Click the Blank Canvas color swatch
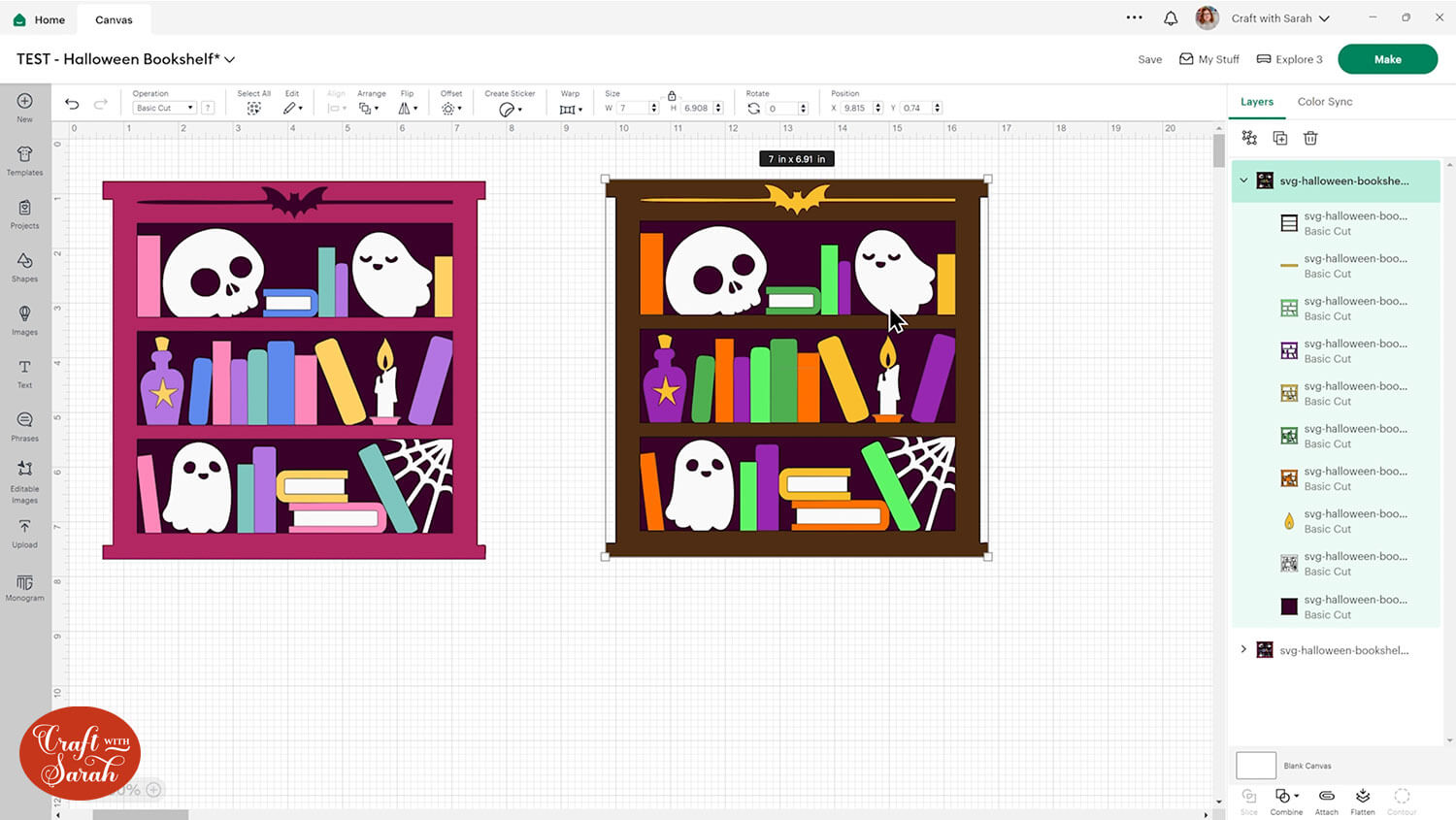 pos(1255,765)
